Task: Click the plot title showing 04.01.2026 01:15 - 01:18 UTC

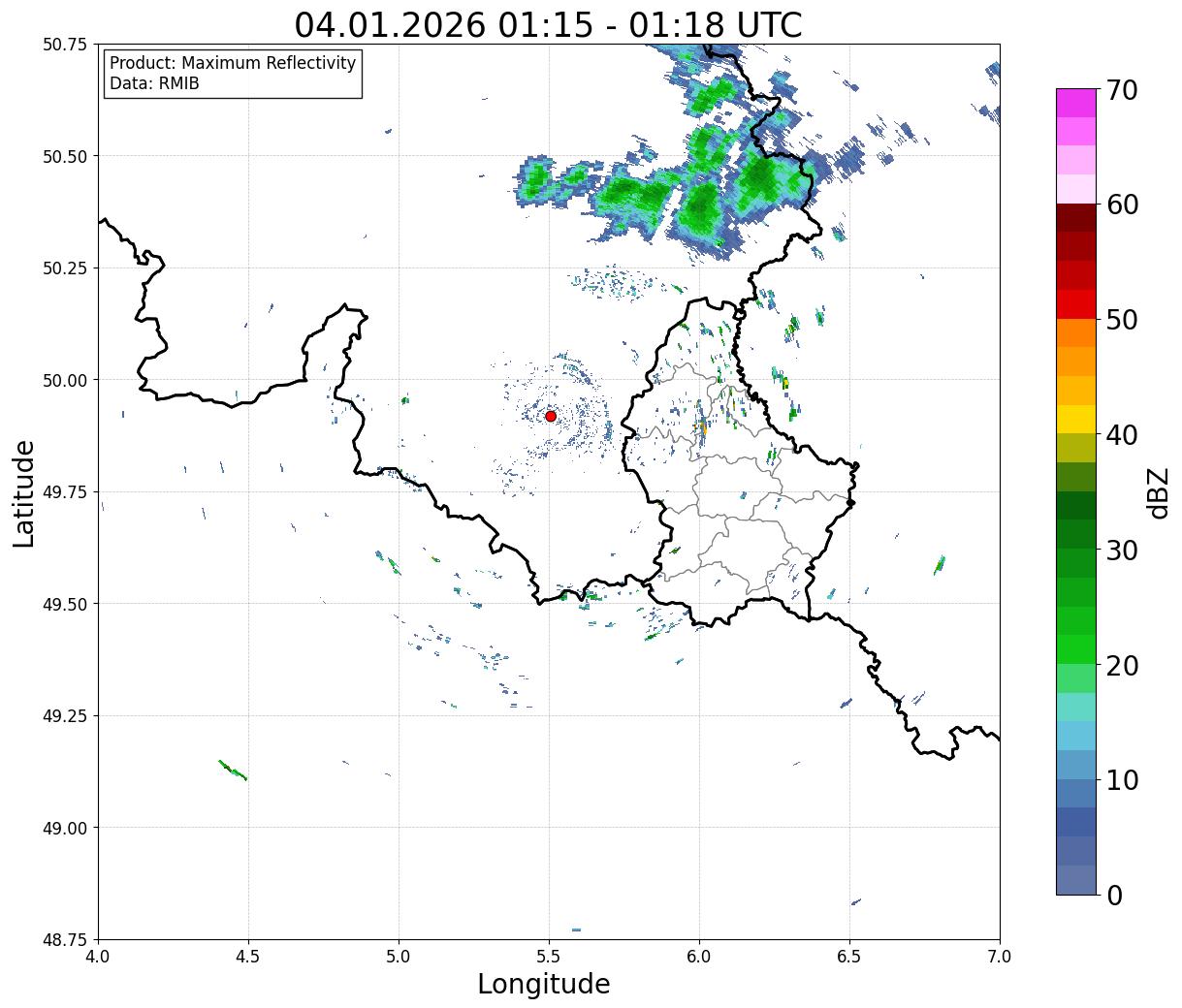Action: [x=549, y=24]
